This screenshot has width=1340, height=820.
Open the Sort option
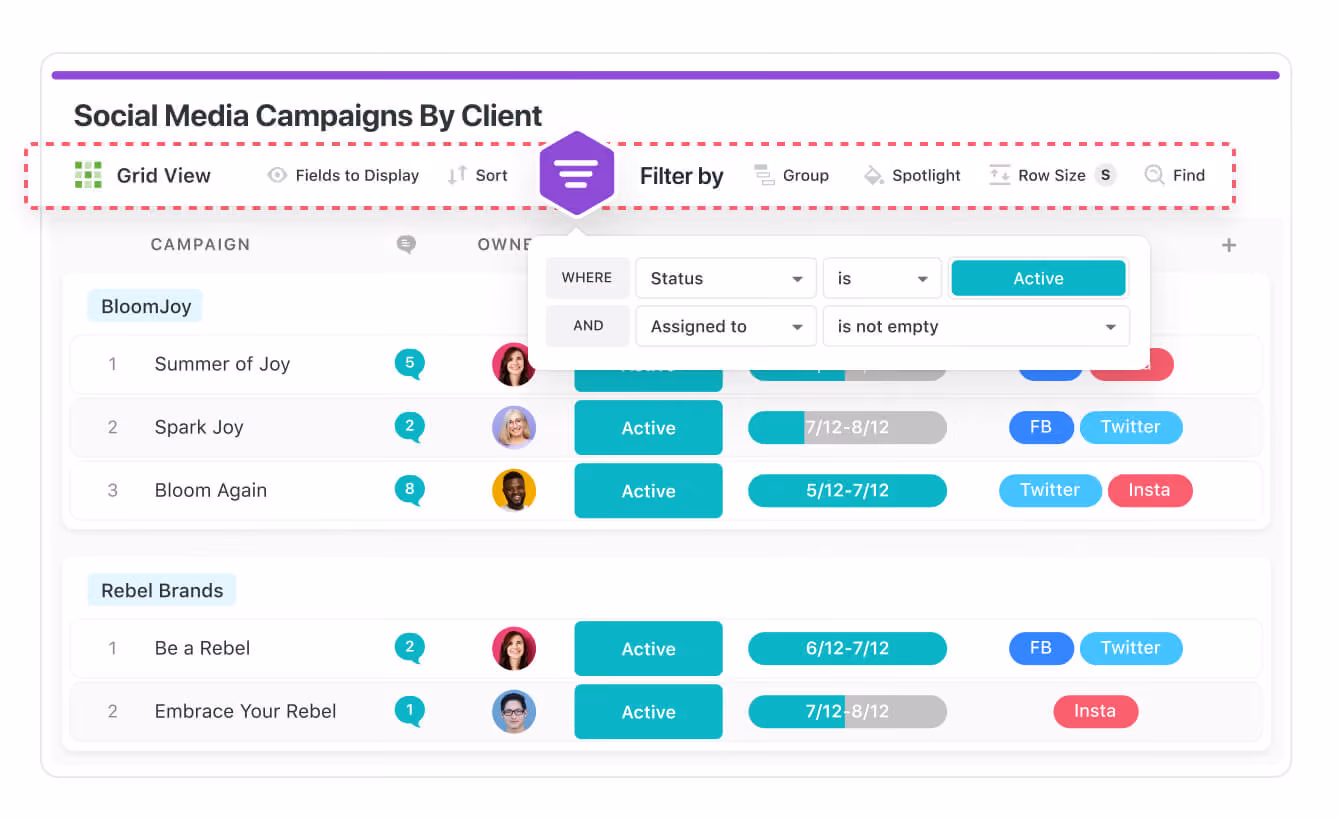point(477,175)
